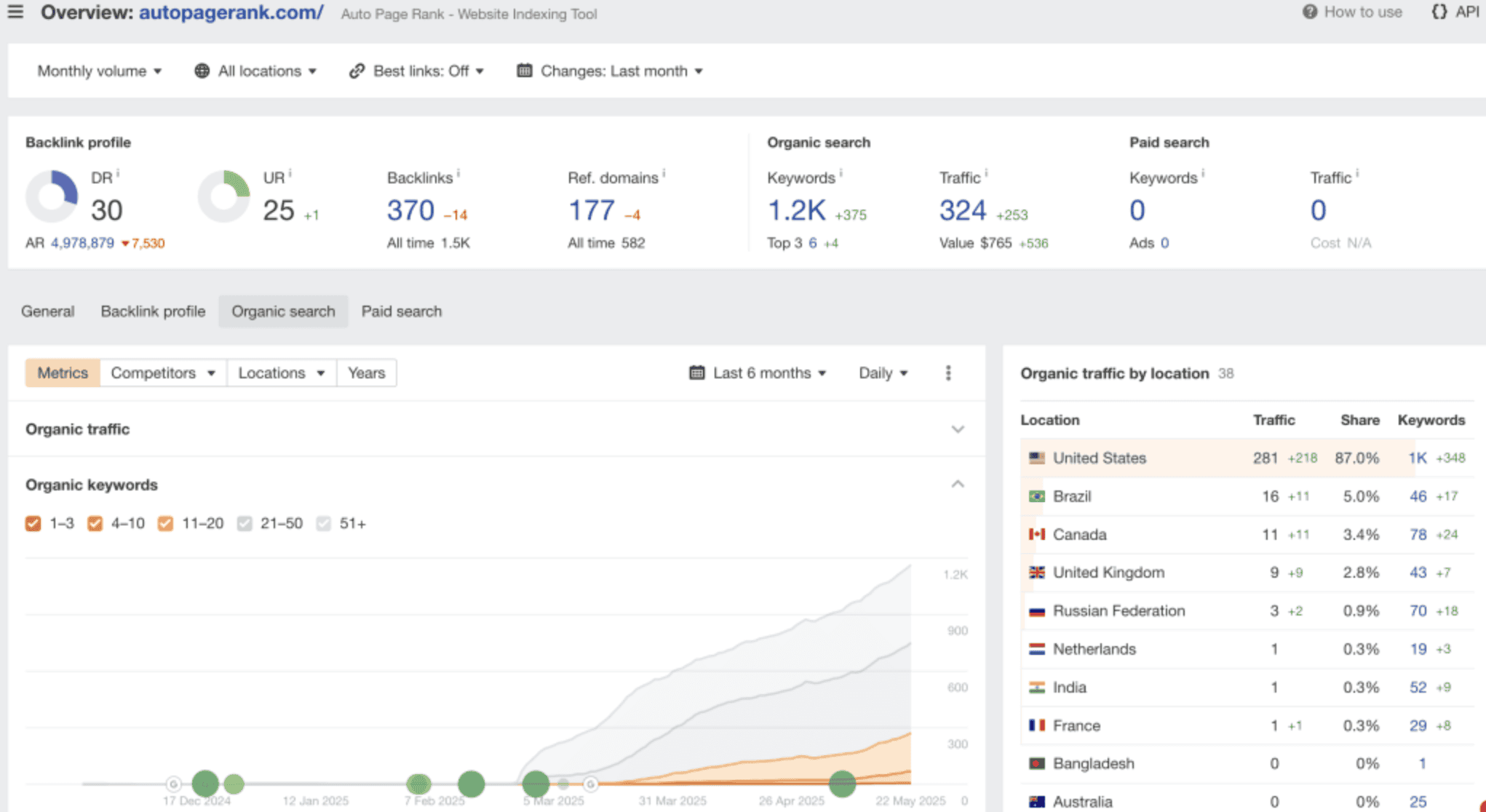Open the hamburger menu icon
The height and width of the screenshot is (812, 1486).
[15, 12]
